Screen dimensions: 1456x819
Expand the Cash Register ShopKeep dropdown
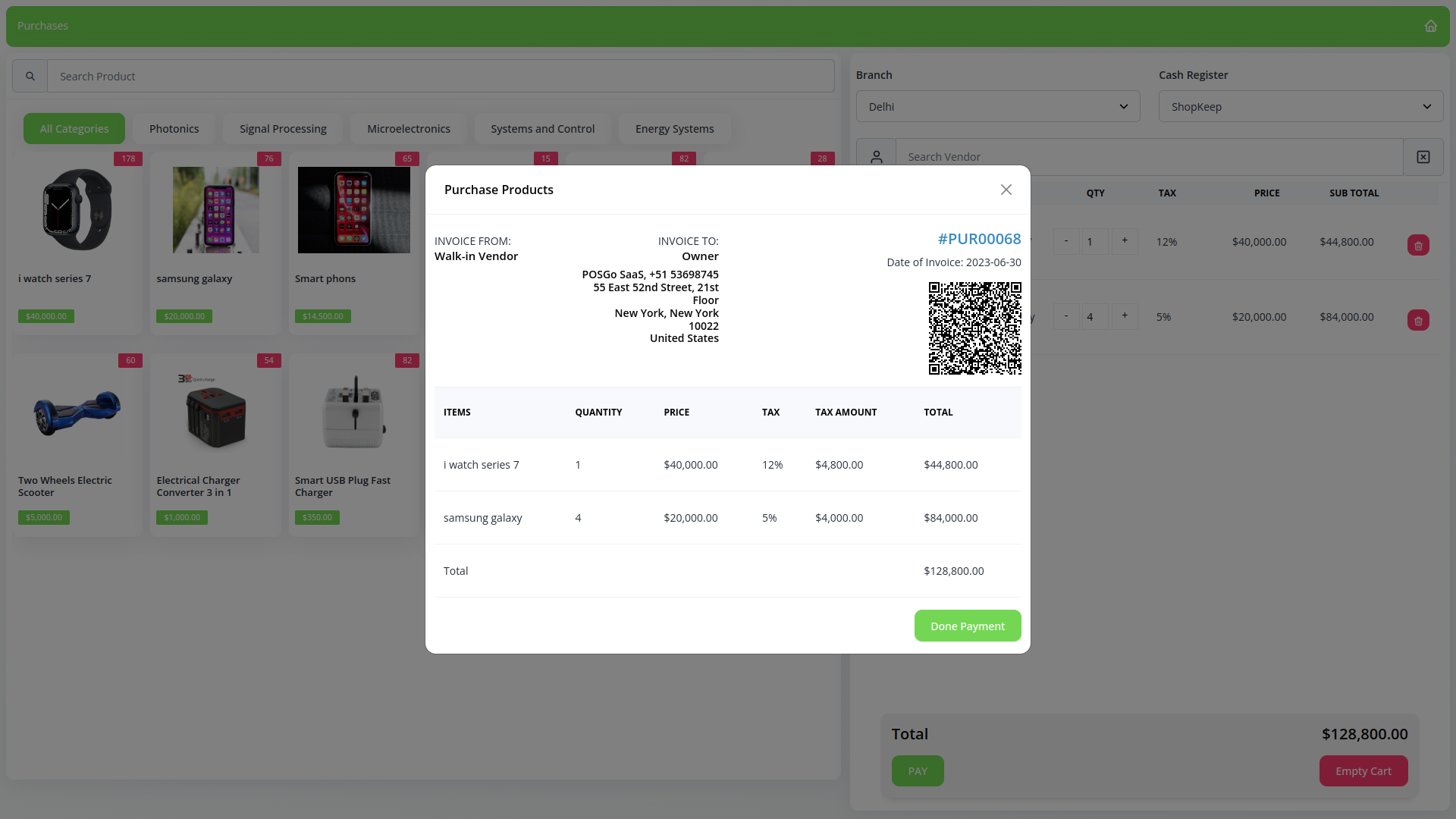click(1301, 107)
